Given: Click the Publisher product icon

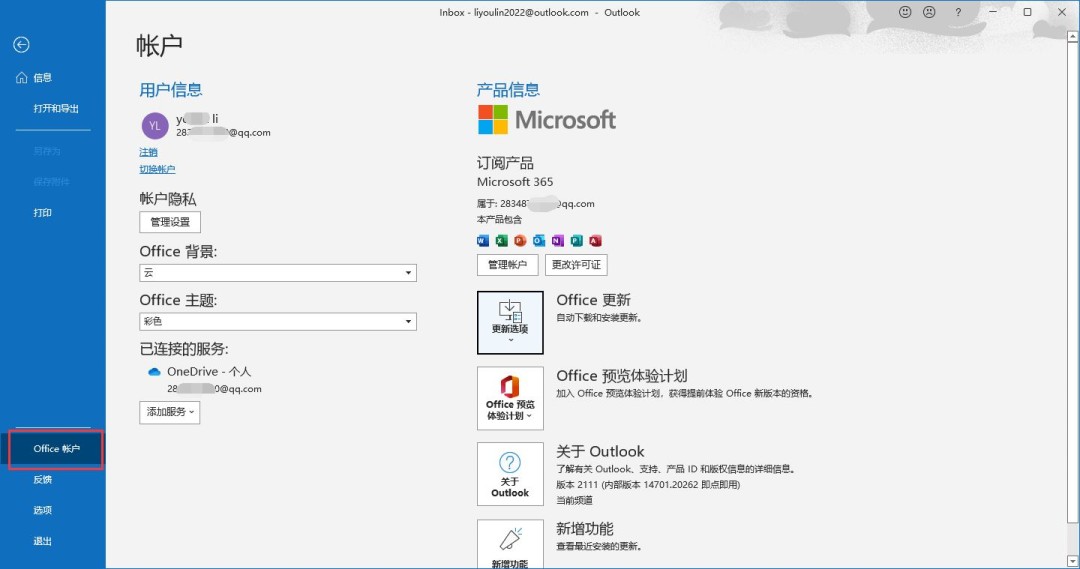Looking at the screenshot, I should tap(577, 240).
